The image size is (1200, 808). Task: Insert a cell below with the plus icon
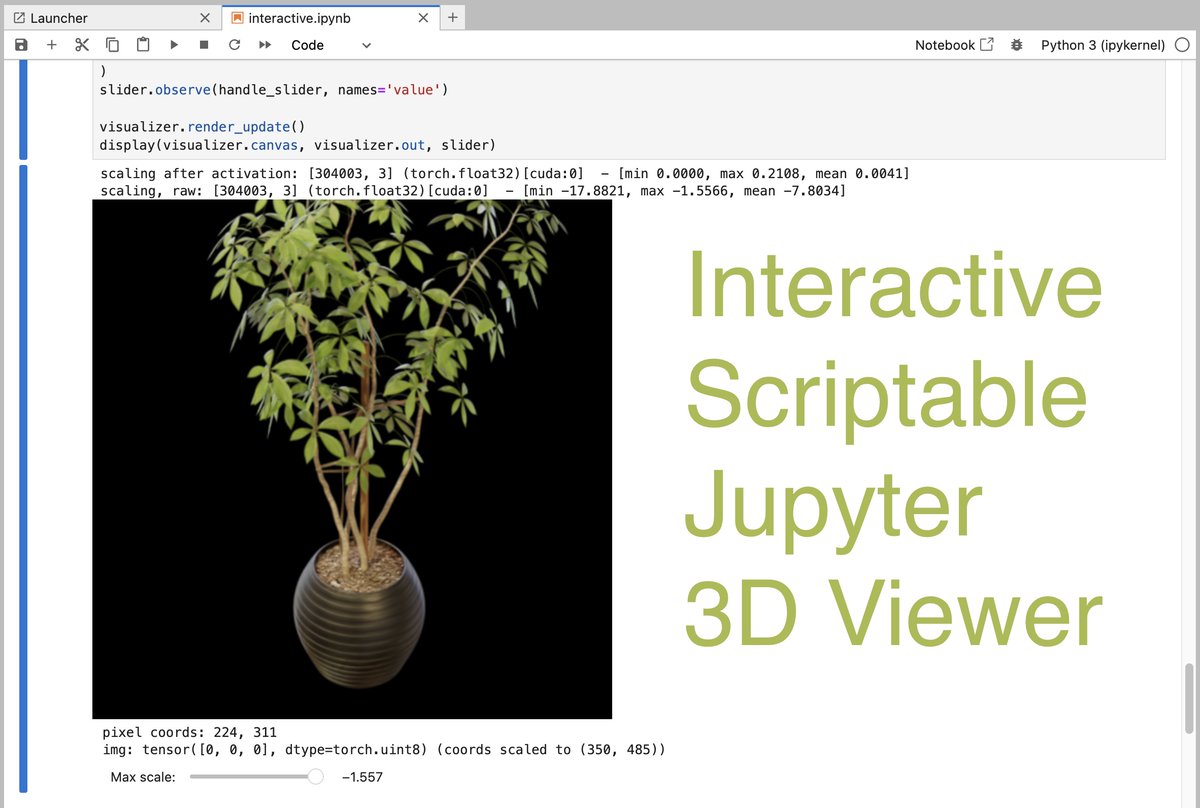(52, 45)
